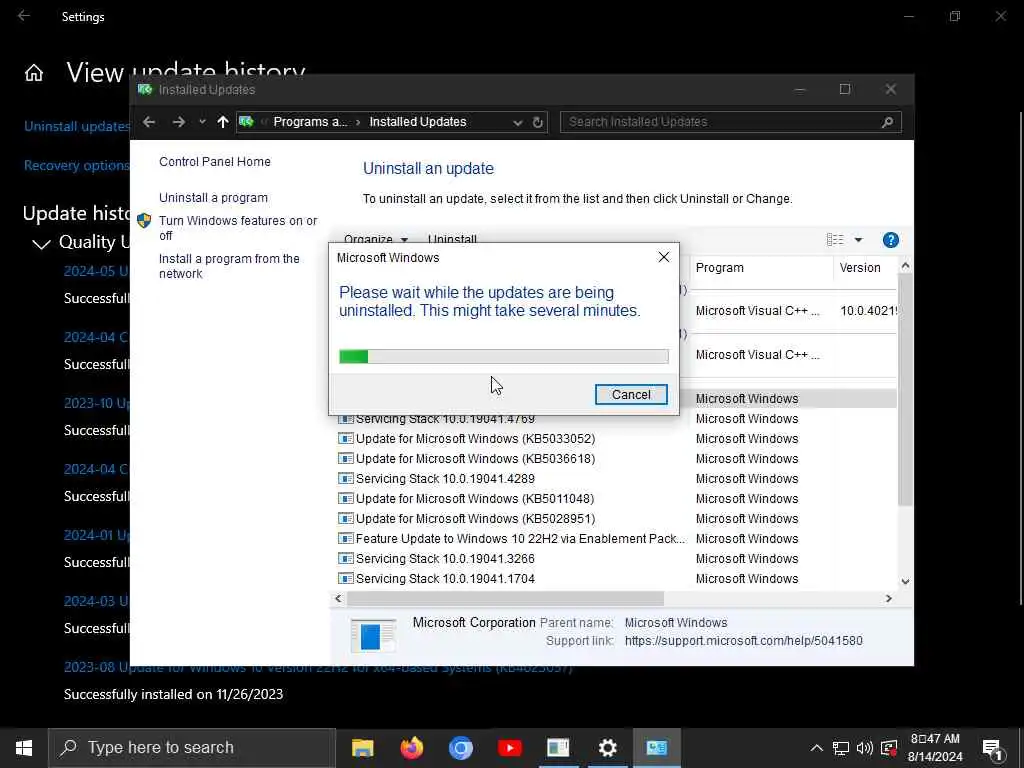Image resolution: width=1024 pixels, height=768 pixels.
Task: Launch Firefox from taskbar
Action: (411, 748)
